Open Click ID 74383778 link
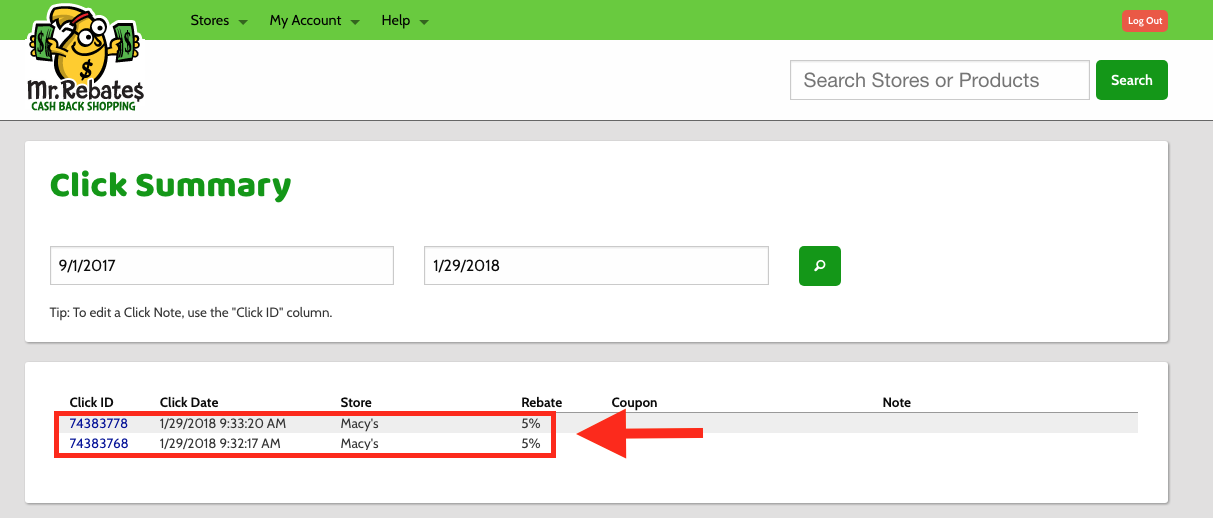1213x518 pixels. click(98, 424)
